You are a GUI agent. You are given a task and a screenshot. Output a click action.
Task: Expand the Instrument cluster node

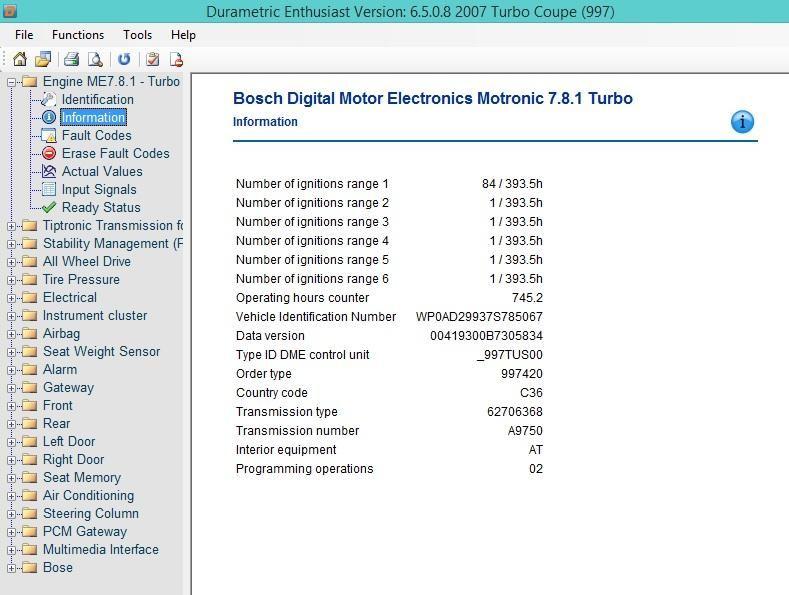(x=11, y=316)
